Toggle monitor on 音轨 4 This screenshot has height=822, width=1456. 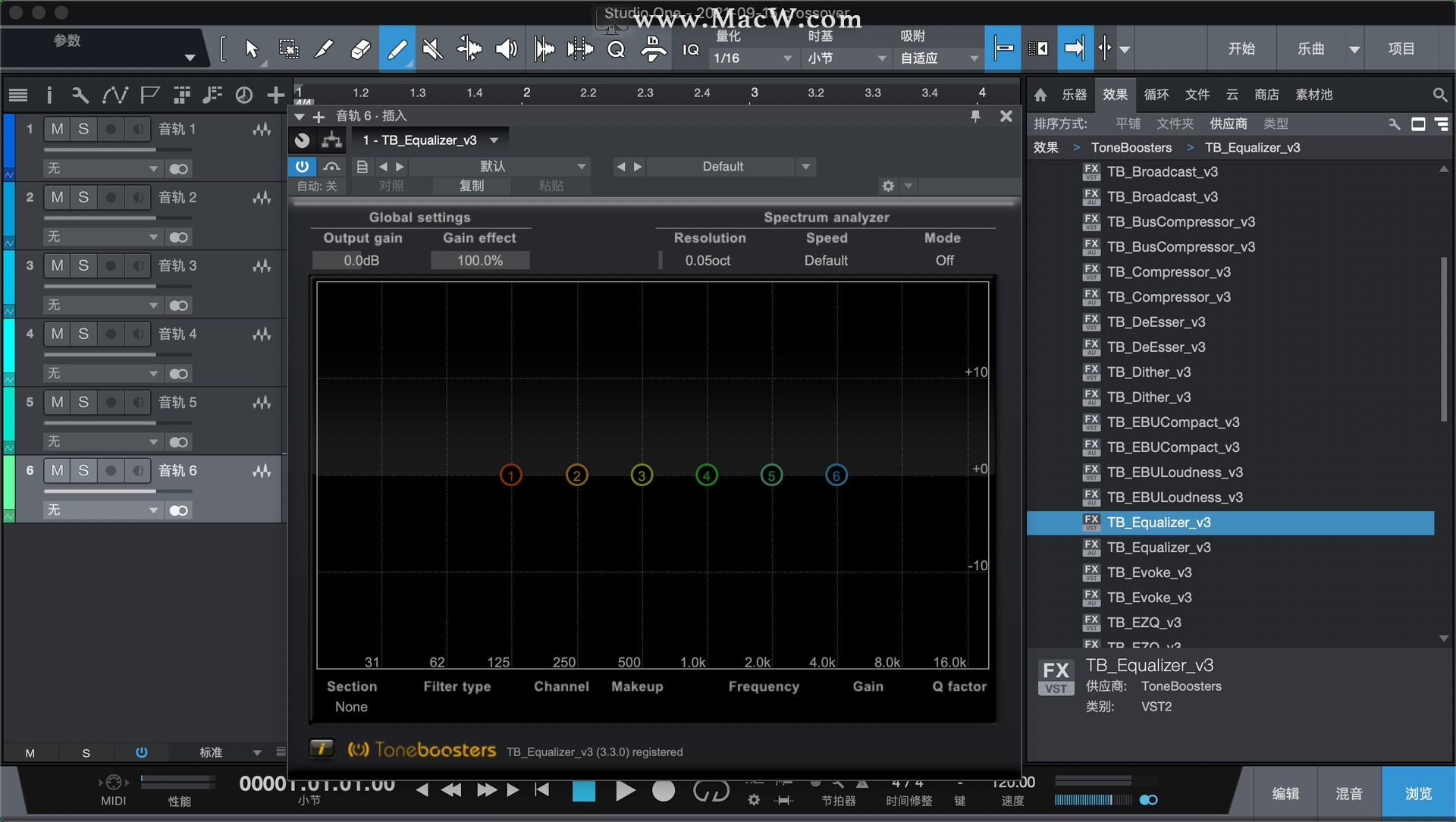[x=137, y=334]
